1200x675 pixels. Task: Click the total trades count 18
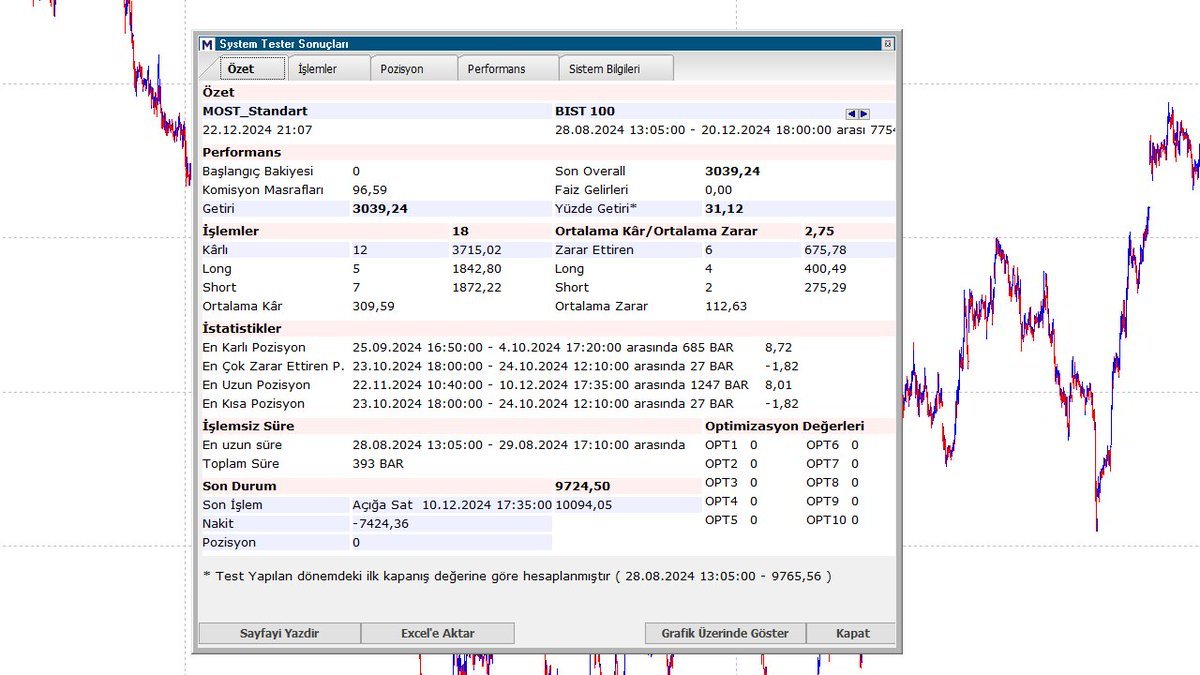(x=461, y=231)
